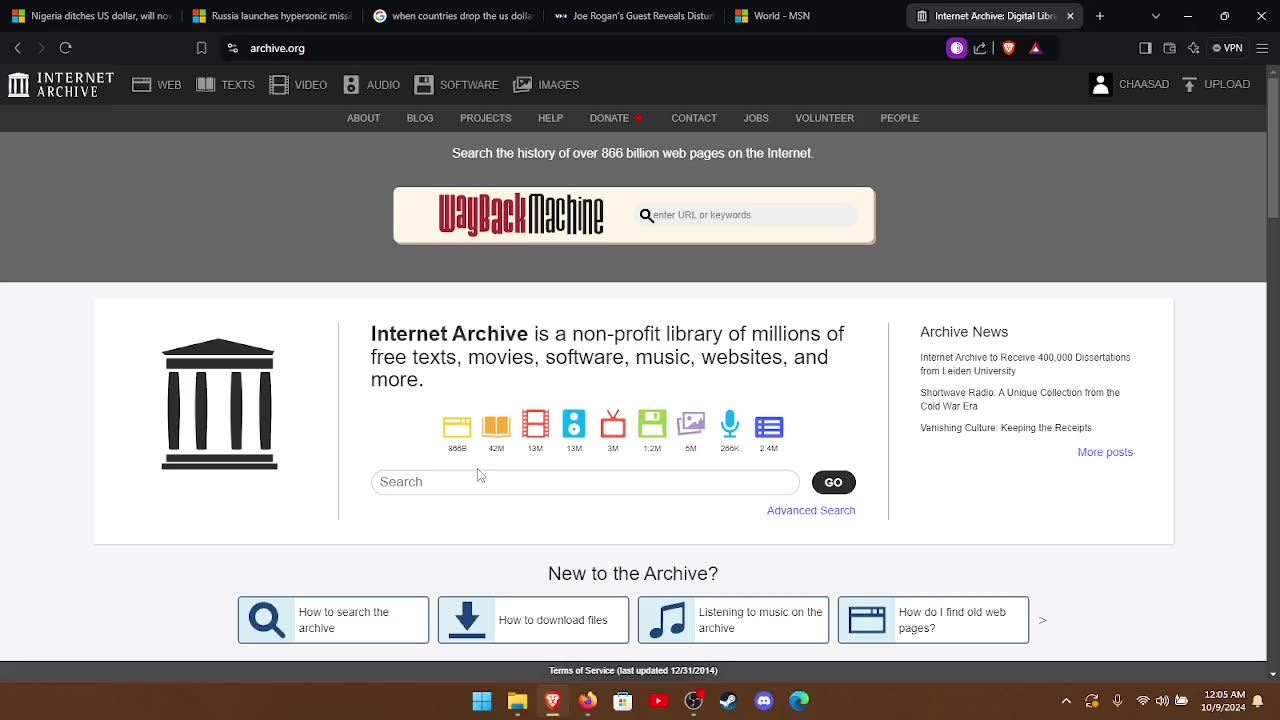Open the Leo AI sparkle icon
The width and height of the screenshot is (1280, 720).
pos(1193,48)
